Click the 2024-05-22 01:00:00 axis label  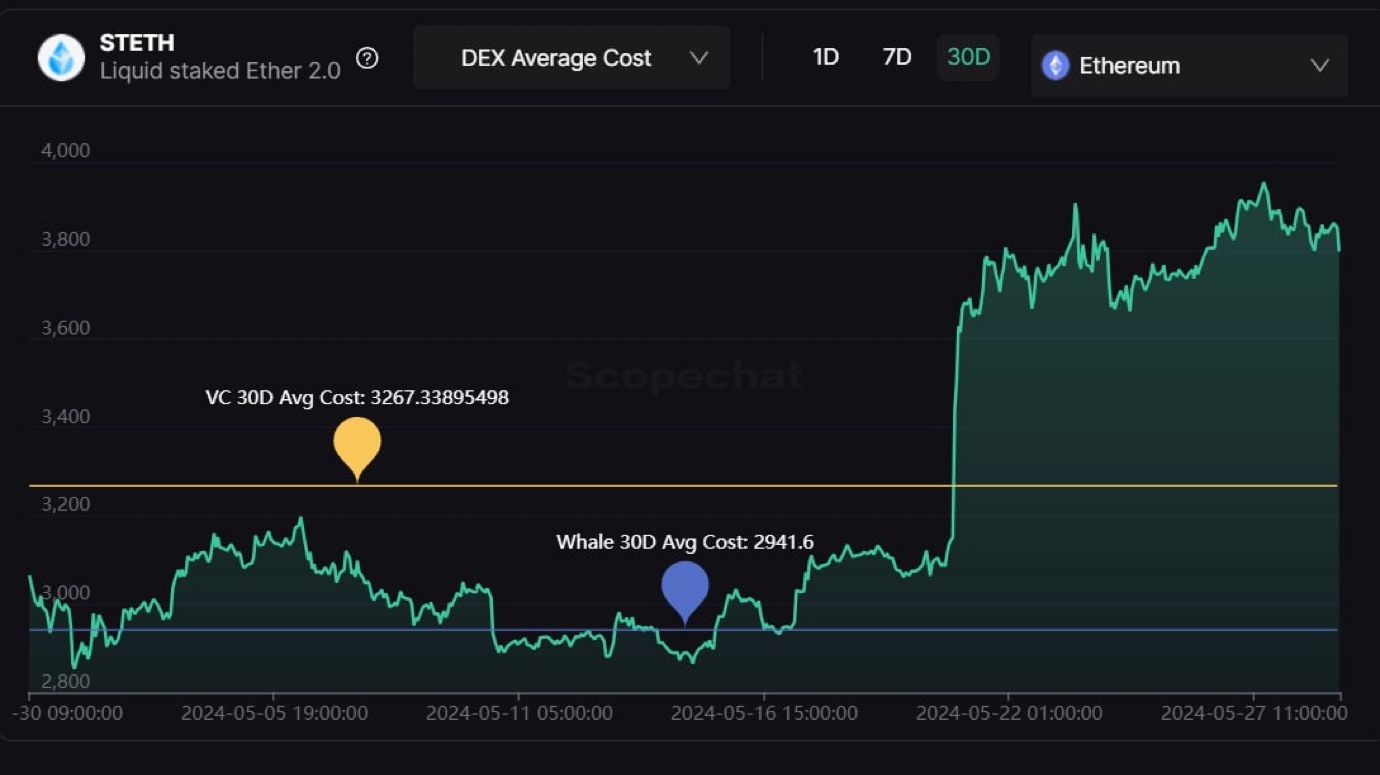tap(1008, 713)
